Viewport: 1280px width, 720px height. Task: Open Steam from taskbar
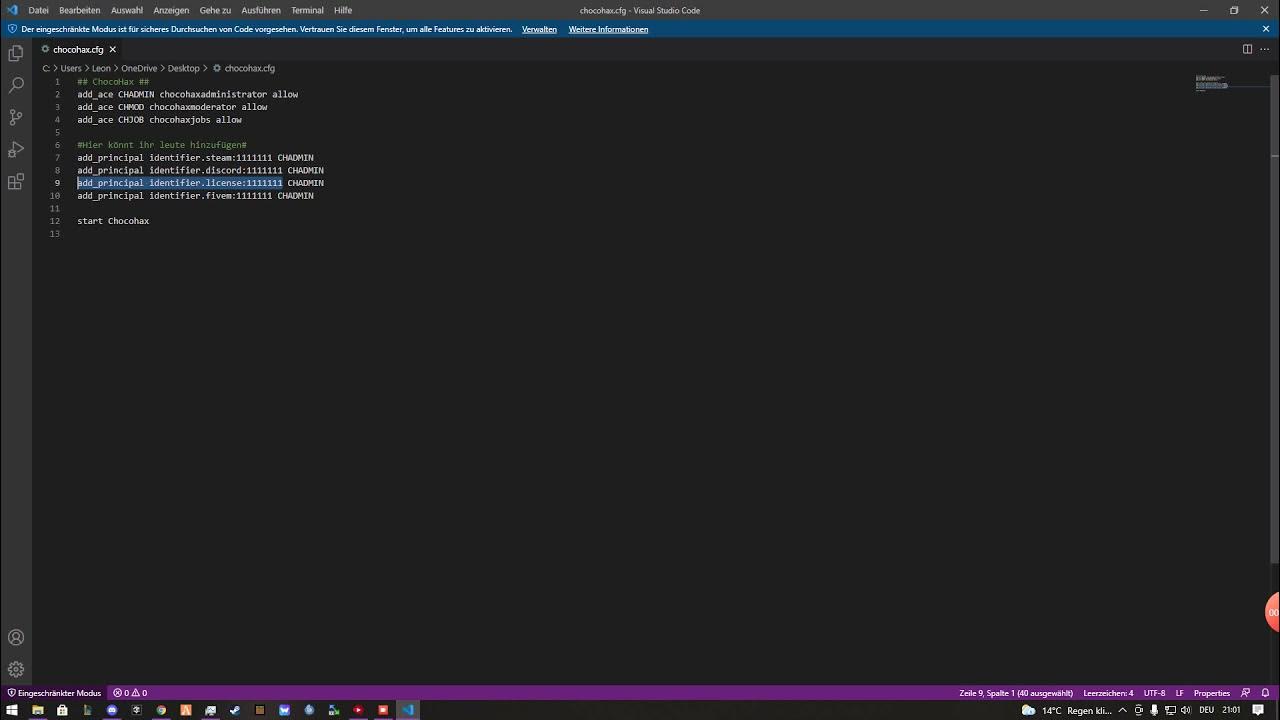(x=234, y=710)
